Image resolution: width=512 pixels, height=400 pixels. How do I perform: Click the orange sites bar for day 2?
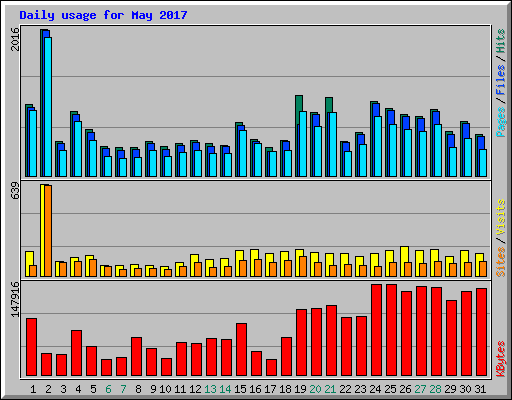48,231
